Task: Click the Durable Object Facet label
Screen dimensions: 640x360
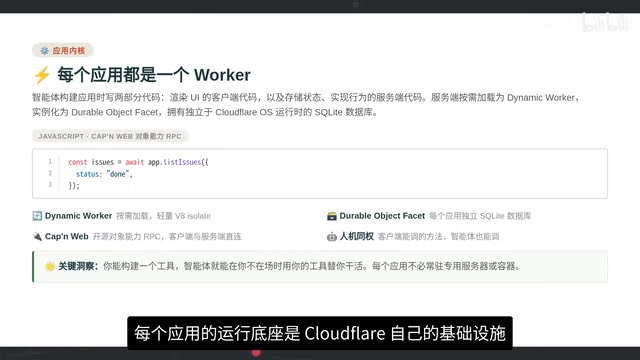Action: tap(382, 216)
